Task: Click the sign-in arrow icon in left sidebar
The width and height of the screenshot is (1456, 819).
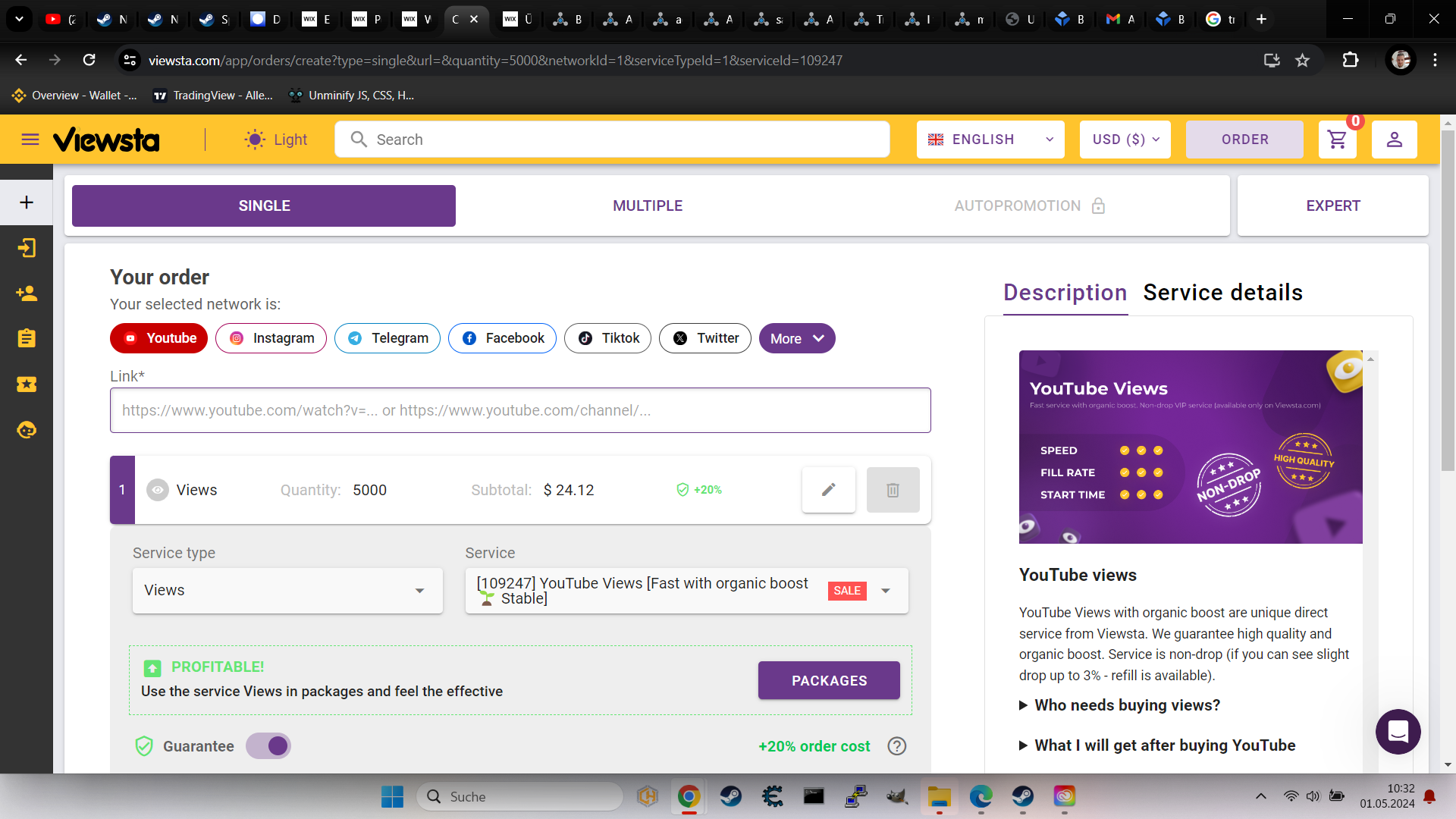Action: click(27, 248)
